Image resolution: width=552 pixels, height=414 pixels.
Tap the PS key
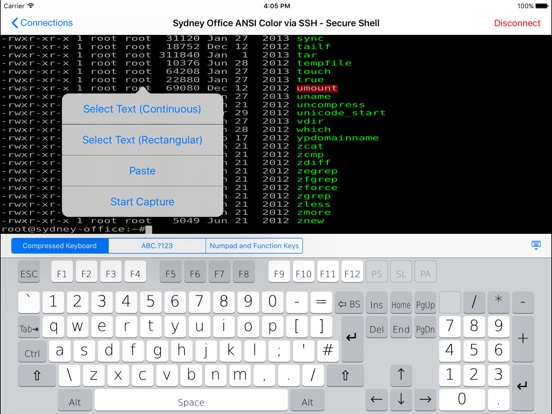[377, 272]
